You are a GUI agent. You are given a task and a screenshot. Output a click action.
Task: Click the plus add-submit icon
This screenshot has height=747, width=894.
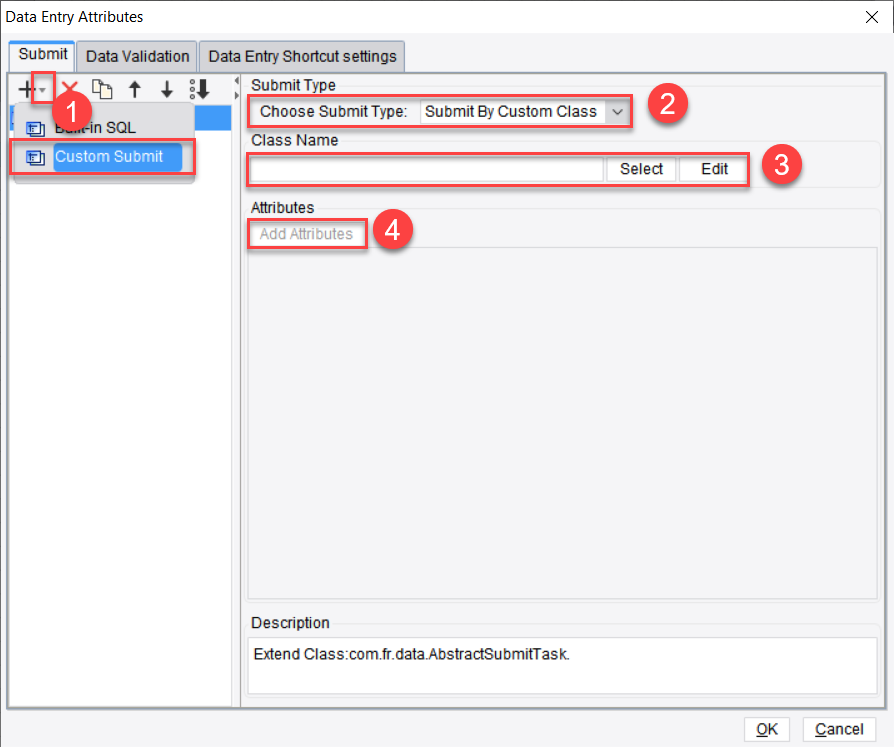click(26, 89)
